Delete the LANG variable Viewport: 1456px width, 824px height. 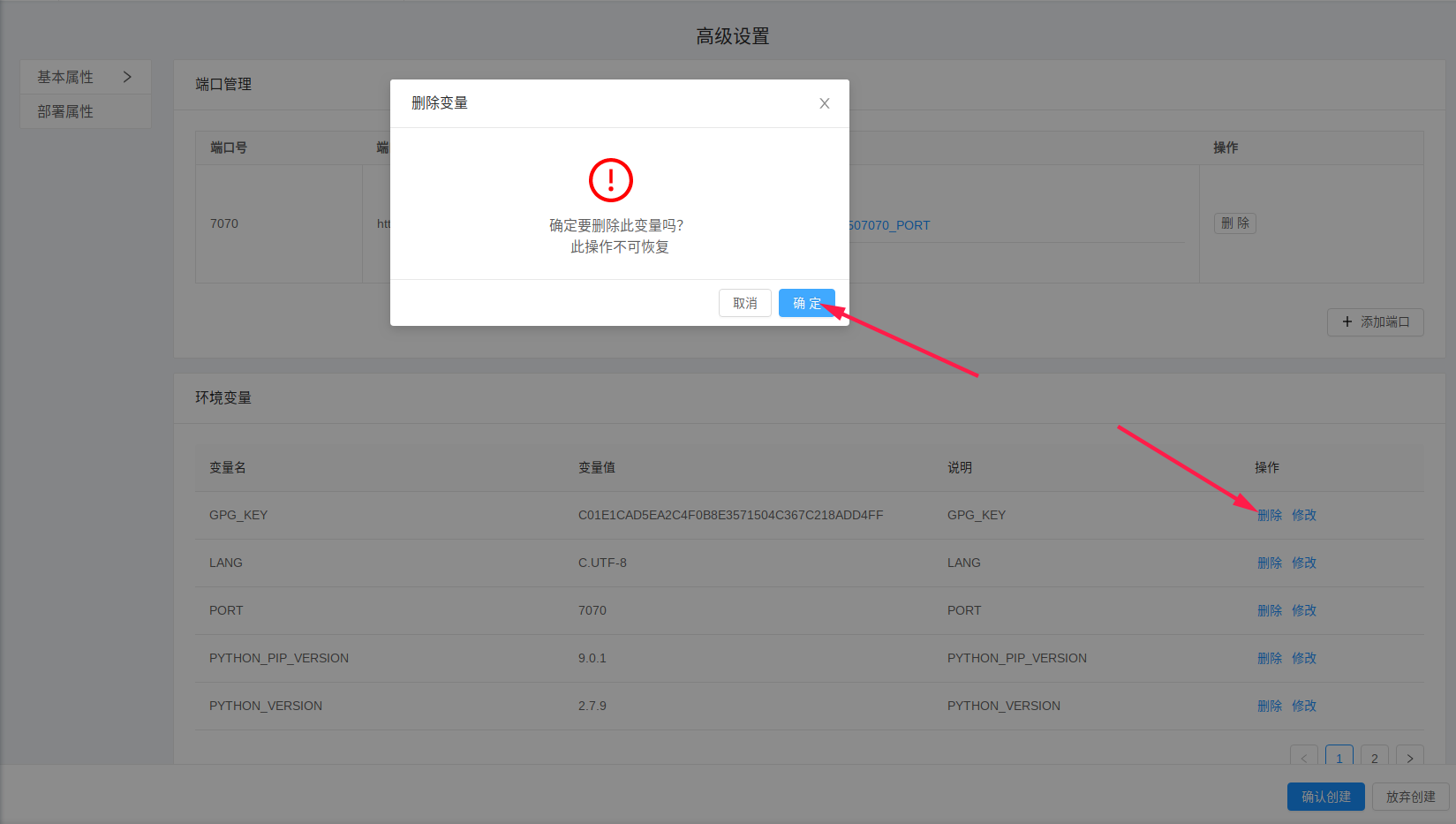(1270, 563)
